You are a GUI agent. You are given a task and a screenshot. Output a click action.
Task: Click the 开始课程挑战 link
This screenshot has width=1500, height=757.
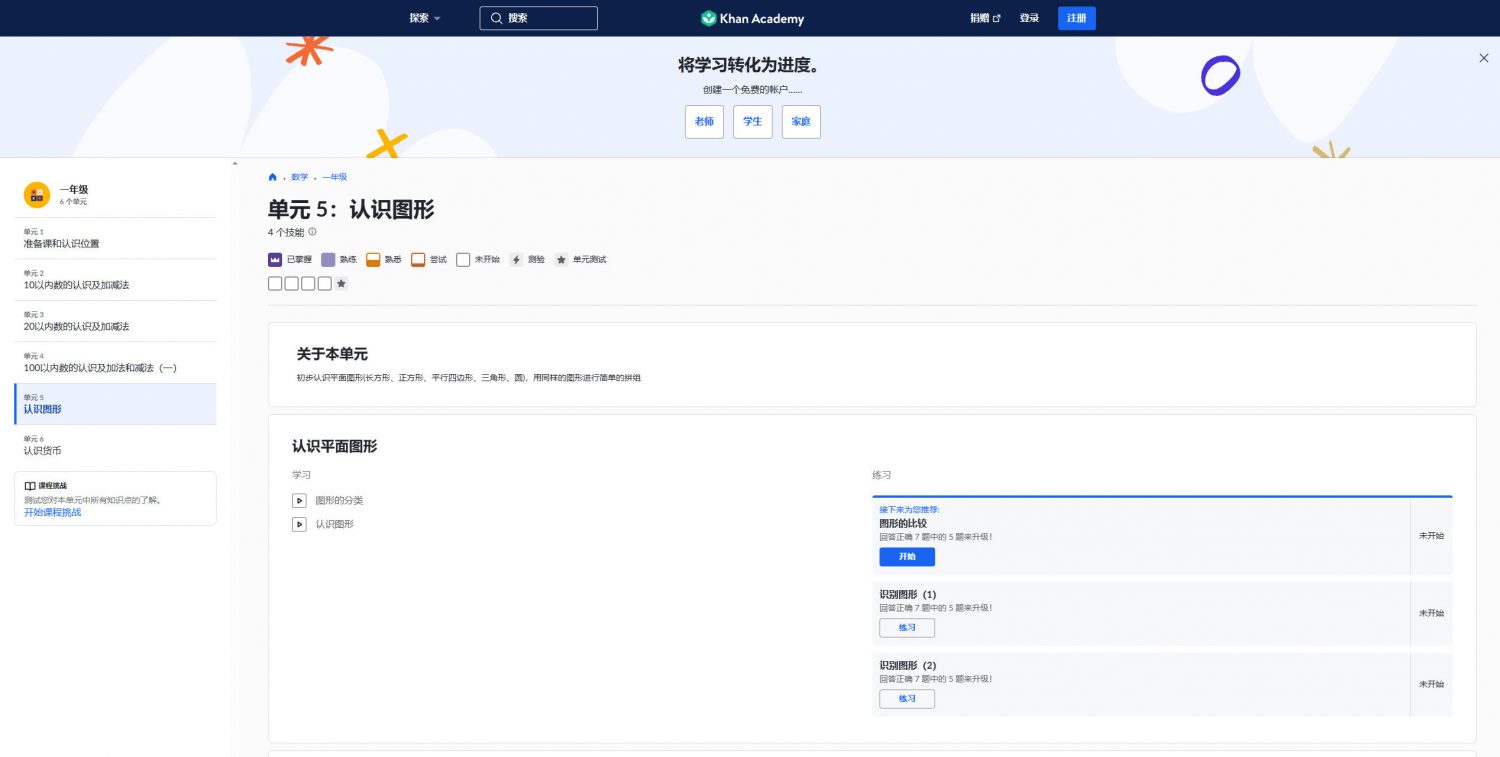tap(53, 512)
